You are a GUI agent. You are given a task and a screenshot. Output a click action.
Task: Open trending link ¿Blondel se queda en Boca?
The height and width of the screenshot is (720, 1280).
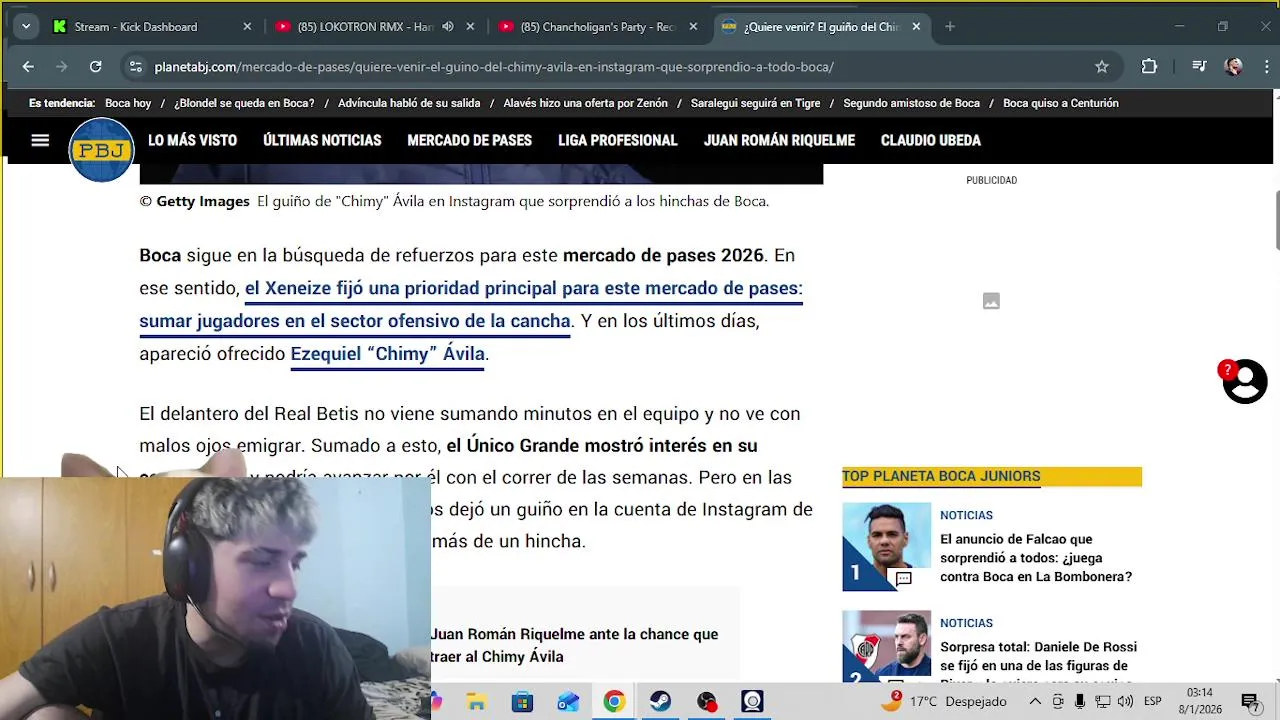[244, 103]
